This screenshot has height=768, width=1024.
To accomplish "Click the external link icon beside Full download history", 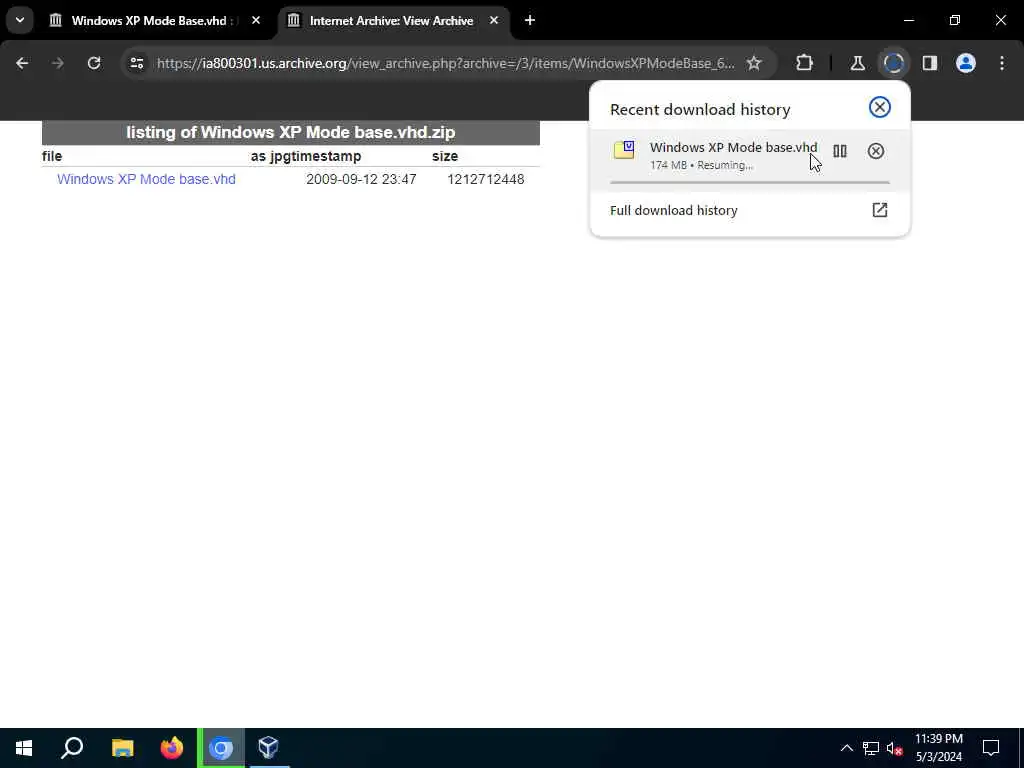I will 880,210.
